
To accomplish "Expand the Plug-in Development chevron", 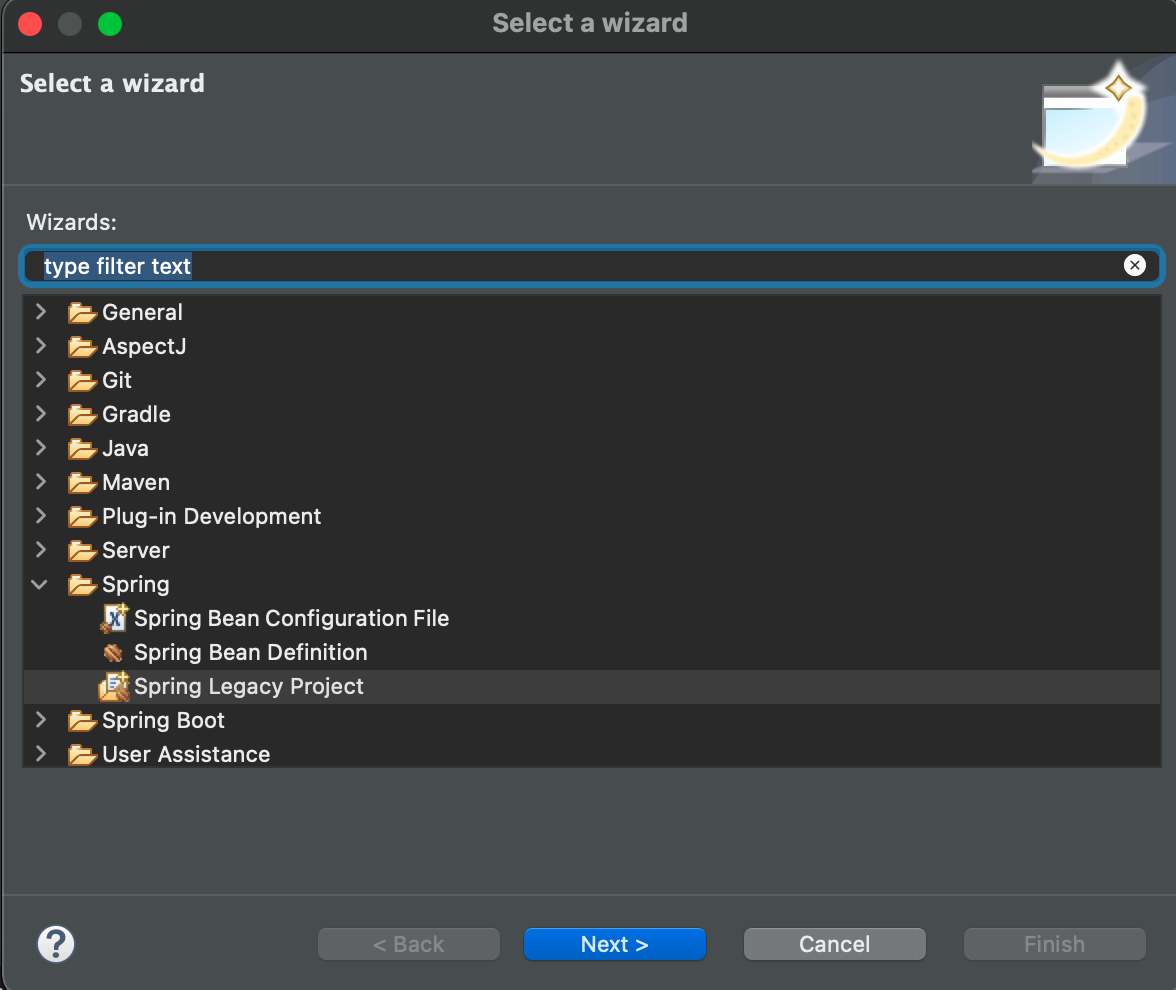I will [x=40, y=515].
